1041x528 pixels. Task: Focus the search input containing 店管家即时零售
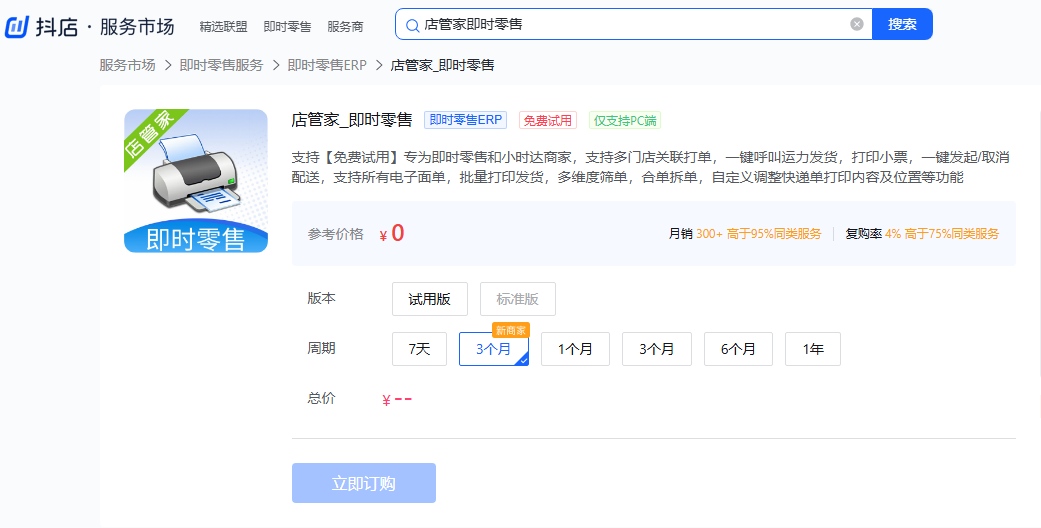coord(633,25)
